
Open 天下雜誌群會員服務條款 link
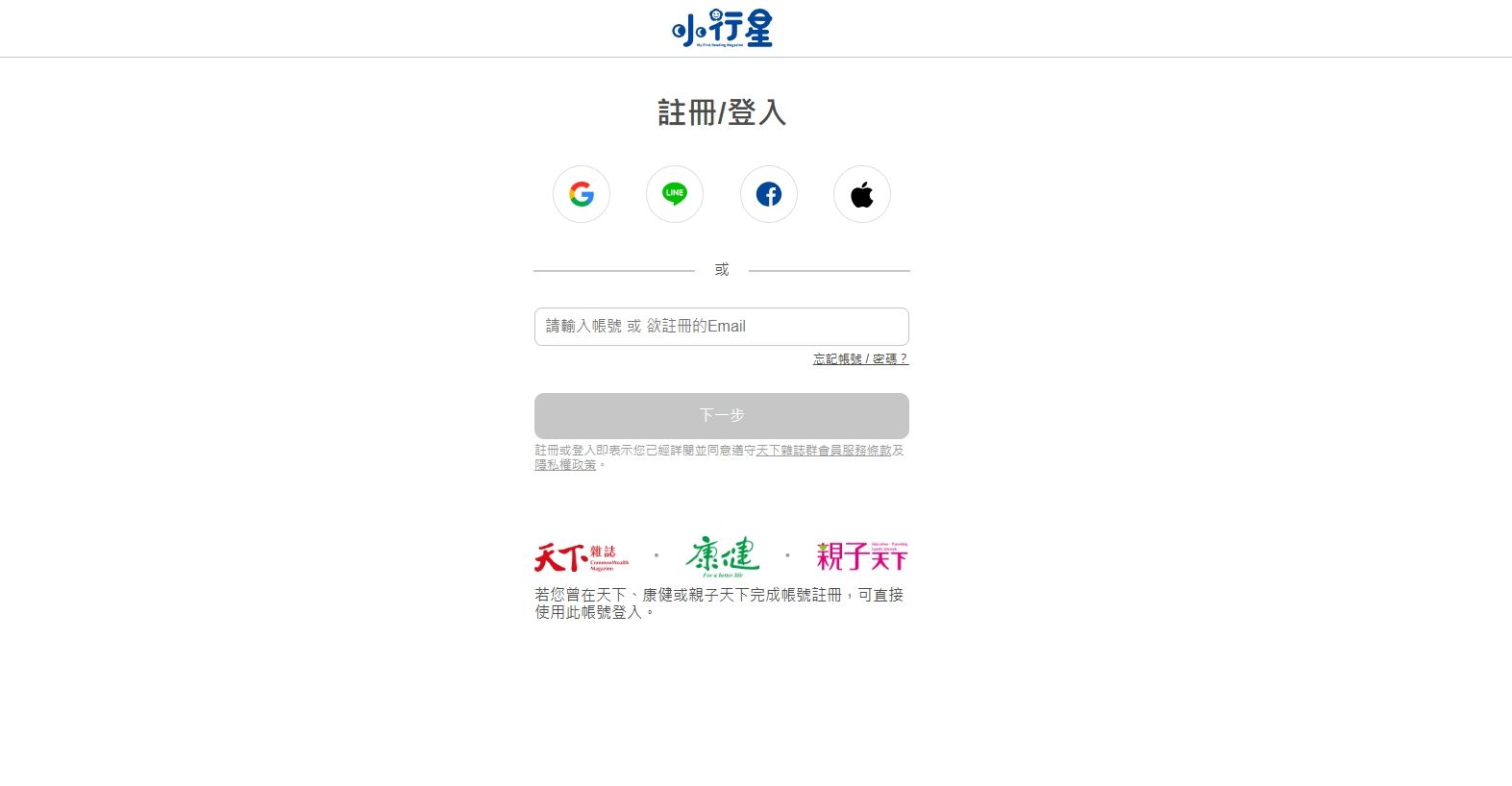[x=823, y=450]
